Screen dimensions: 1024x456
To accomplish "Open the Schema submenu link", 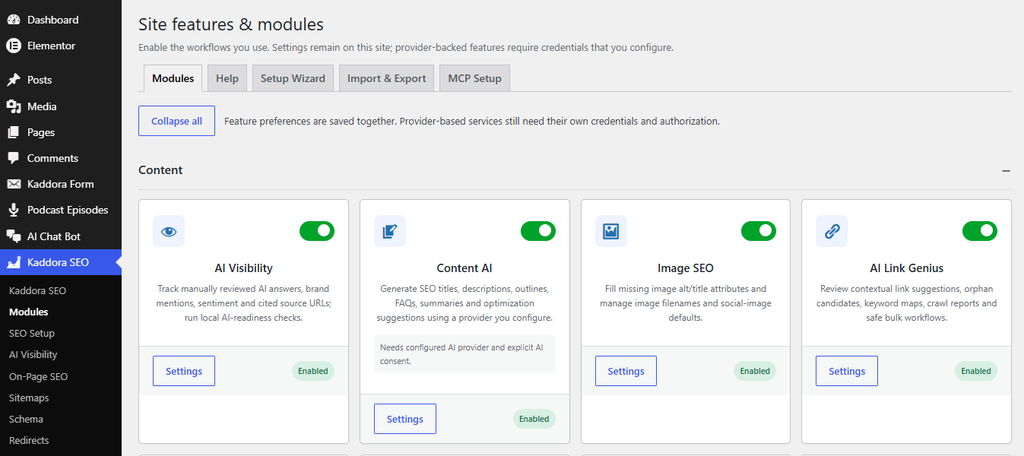I will click(x=26, y=419).
